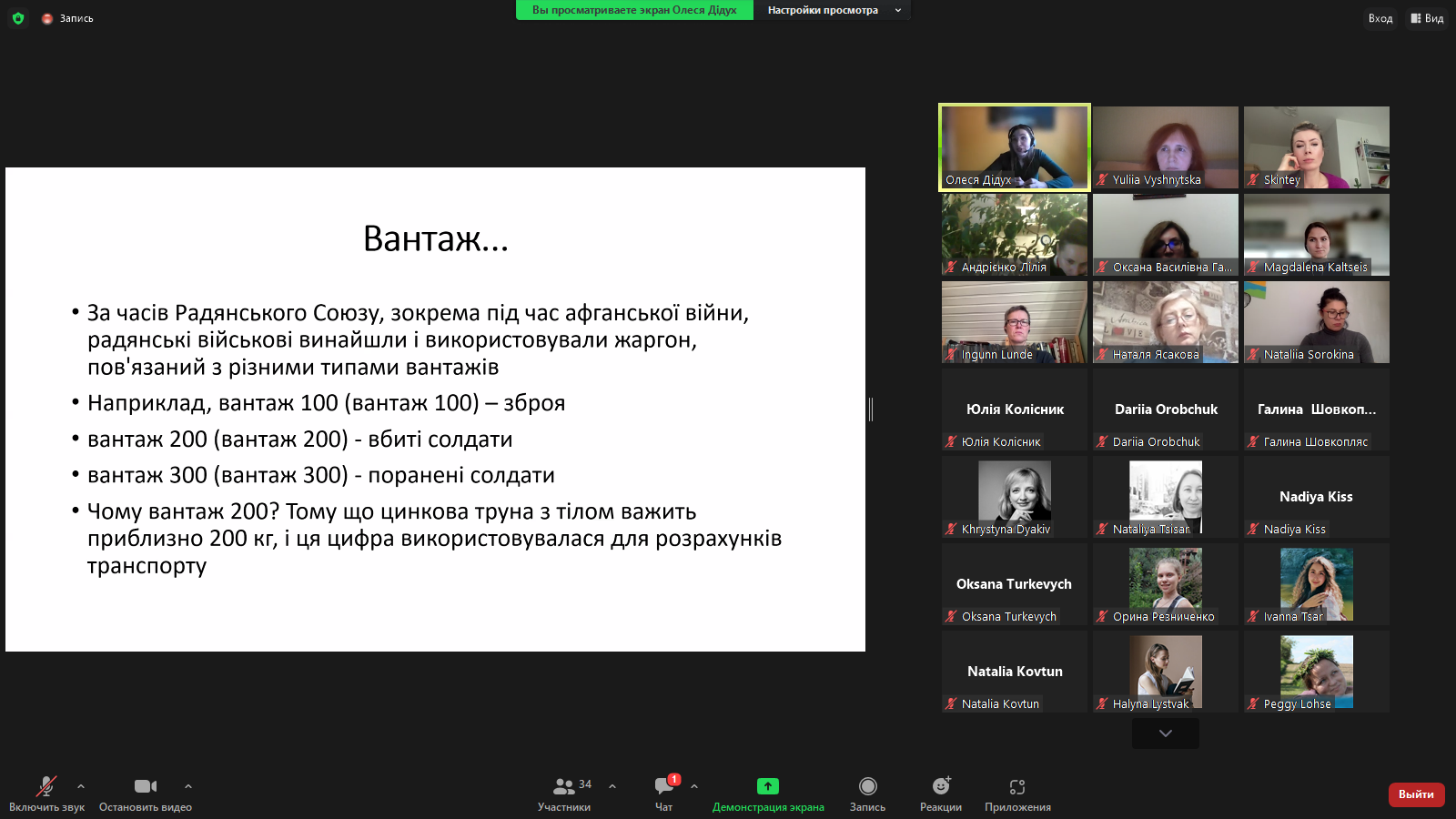Viewport: 1456px width, 819px height.
Task: Select Олеся Дідух video thumbnail
Action: click(1015, 147)
